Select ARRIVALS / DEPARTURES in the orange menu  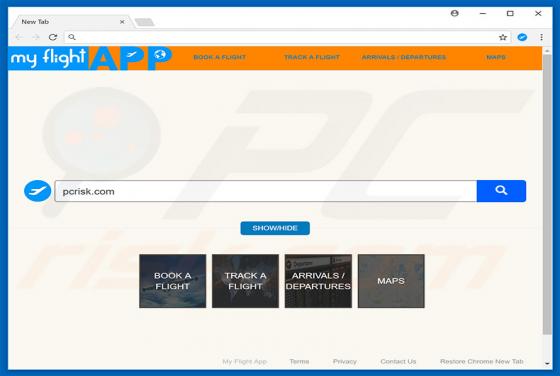pyautogui.click(x=404, y=57)
